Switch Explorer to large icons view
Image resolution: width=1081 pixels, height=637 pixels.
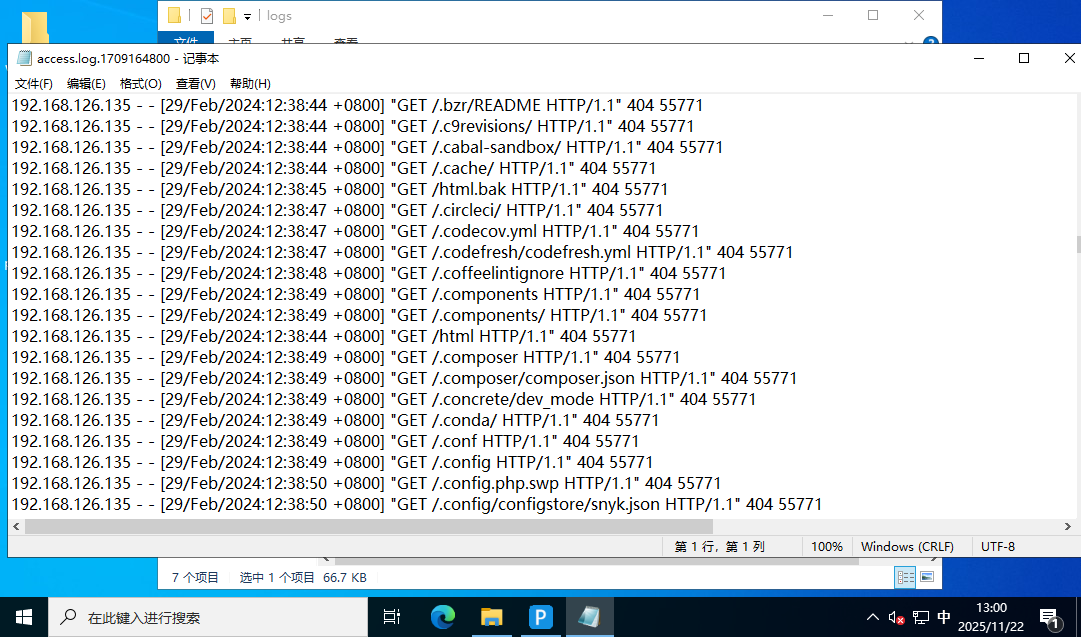[x=927, y=577]
